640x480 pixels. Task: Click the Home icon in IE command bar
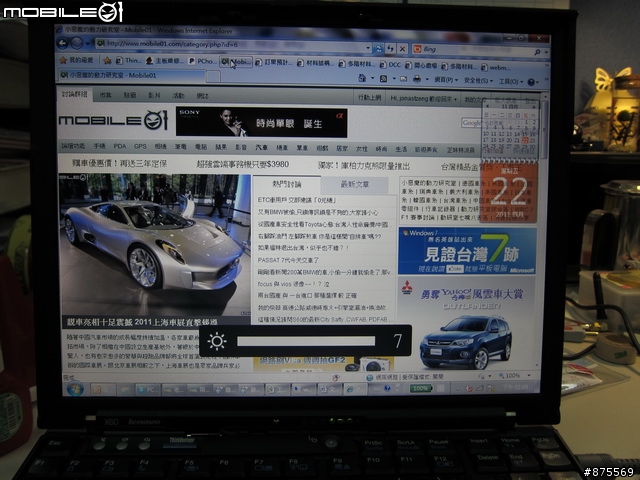(362, 78)
